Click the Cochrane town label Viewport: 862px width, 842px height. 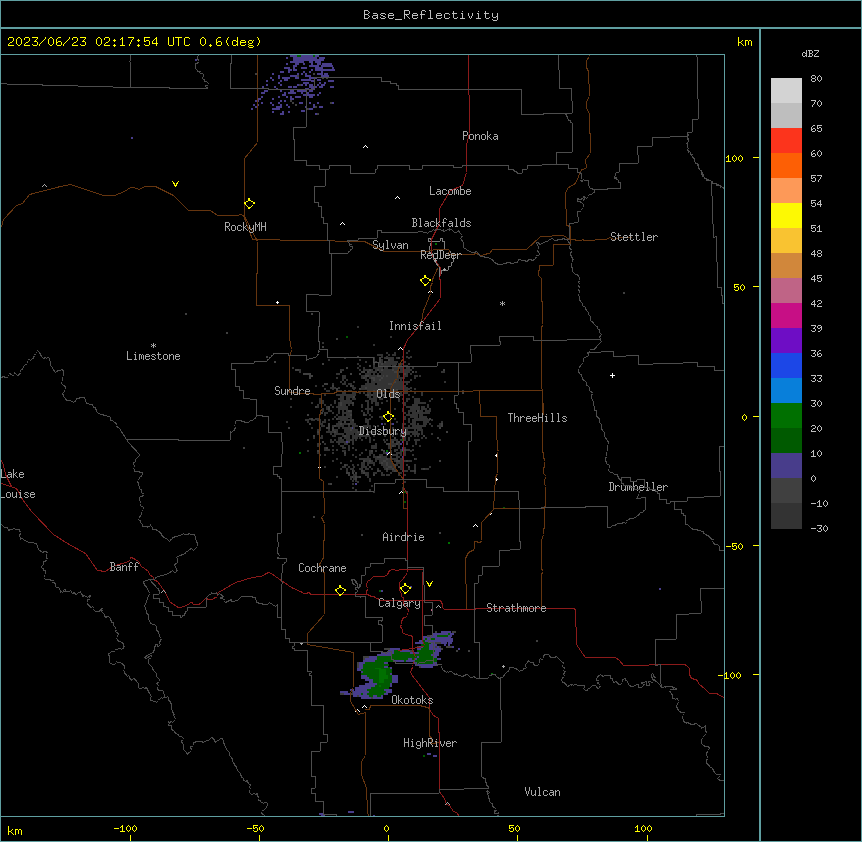click(x=322, y=568)
